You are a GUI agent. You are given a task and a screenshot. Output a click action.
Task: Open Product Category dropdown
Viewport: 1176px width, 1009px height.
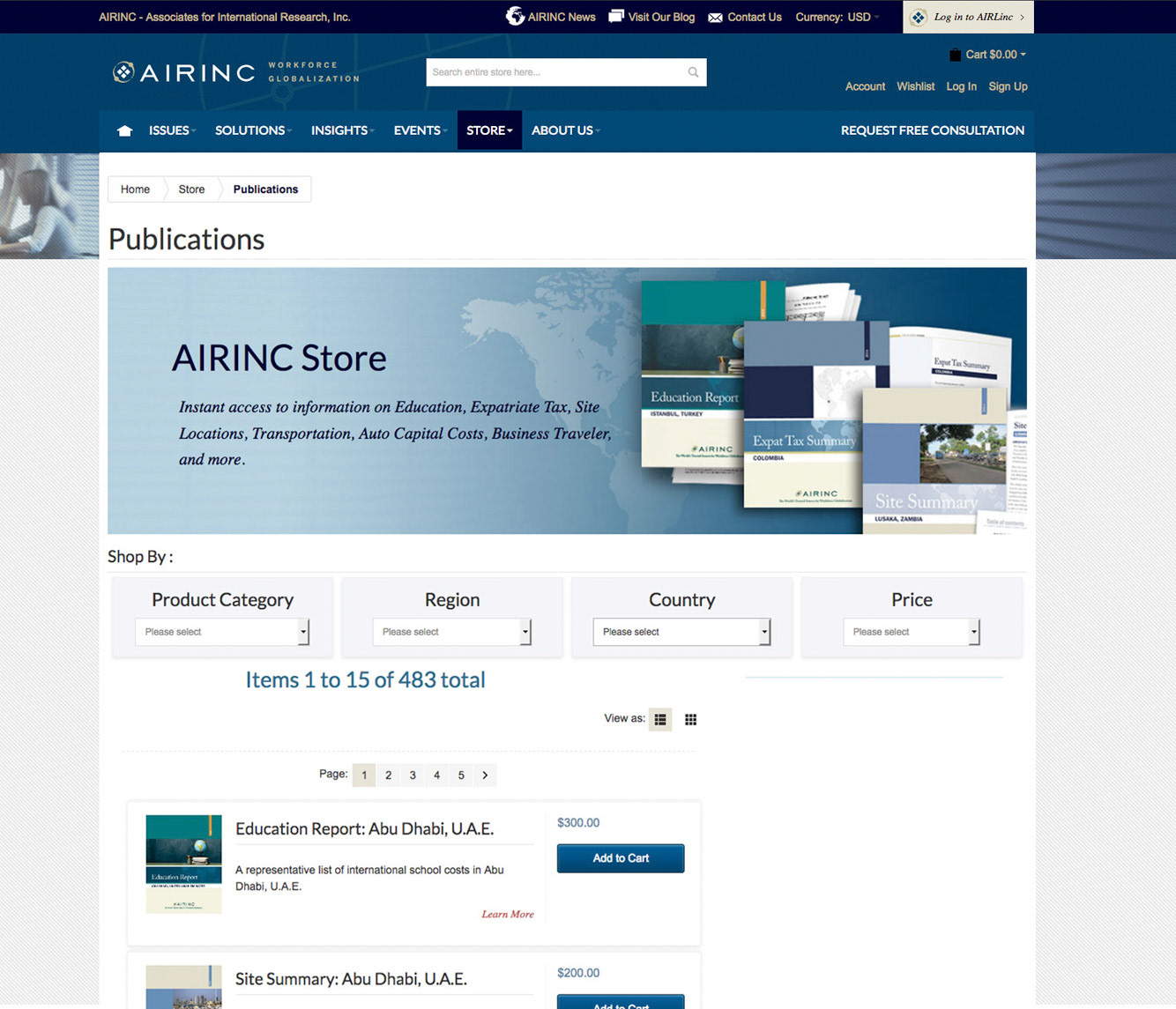(x=222, y=632)
